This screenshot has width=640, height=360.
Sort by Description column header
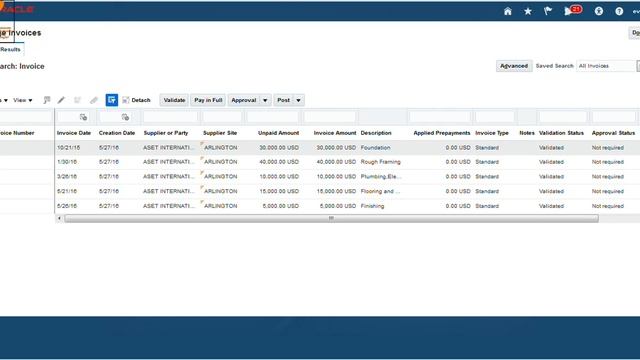coord(376,133)
